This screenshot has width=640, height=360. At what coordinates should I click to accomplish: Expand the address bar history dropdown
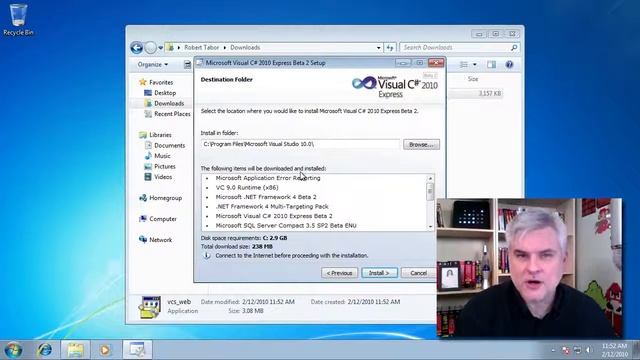(x=378, y=48)
